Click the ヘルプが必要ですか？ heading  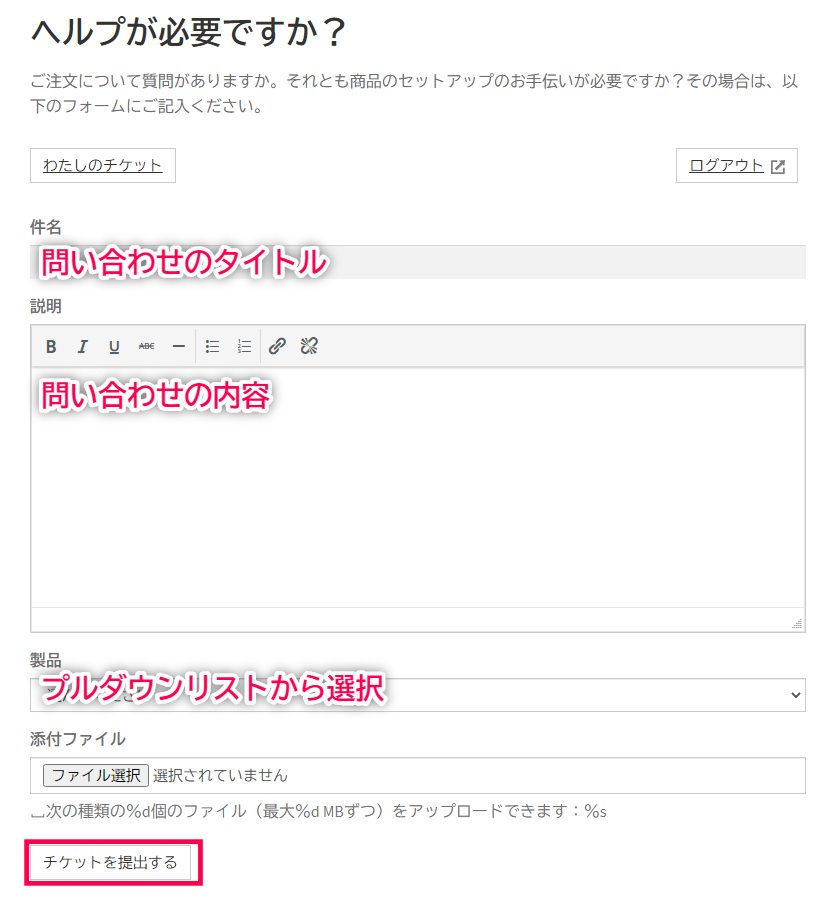tap(189, 32)
